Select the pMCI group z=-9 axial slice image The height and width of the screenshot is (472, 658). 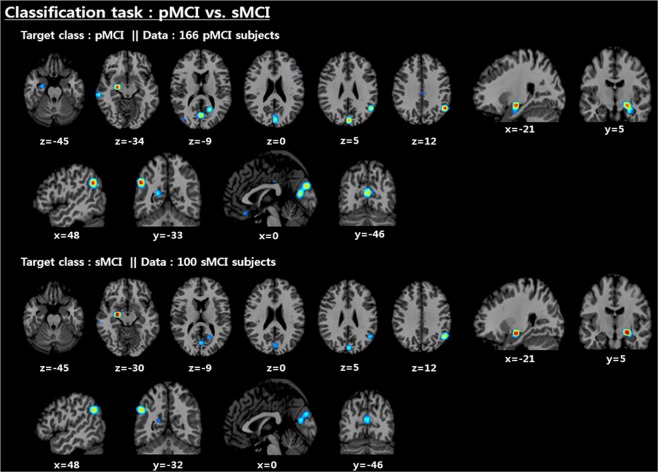pos(201,89)
